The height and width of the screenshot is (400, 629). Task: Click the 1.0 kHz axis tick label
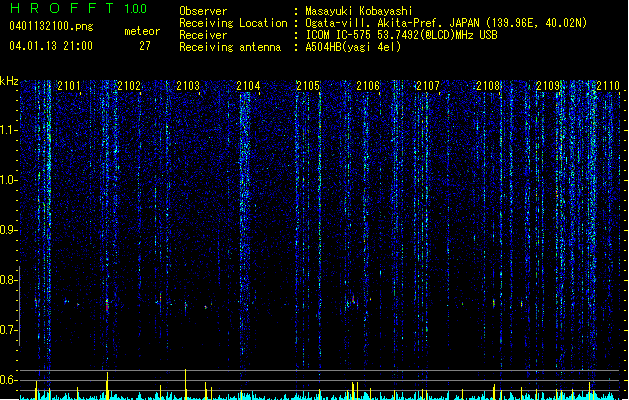(x=8, y=180)
